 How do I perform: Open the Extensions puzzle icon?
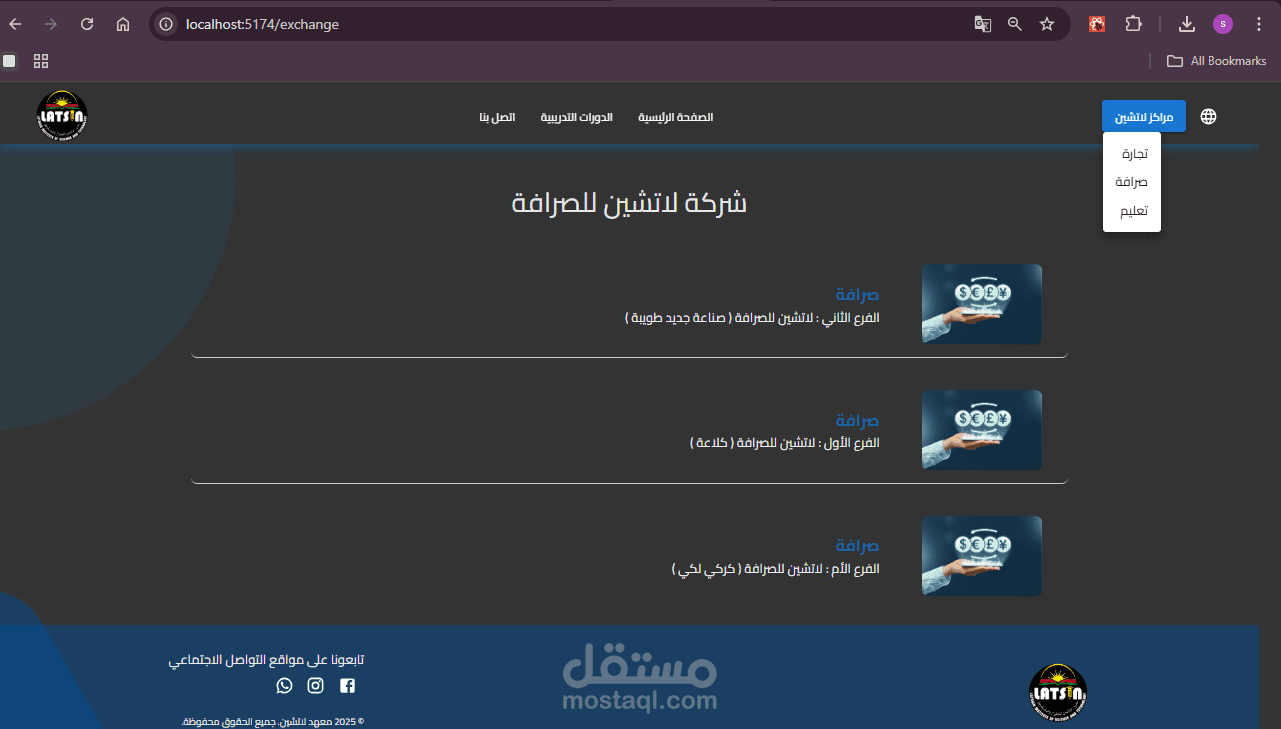pyautogui.click(x=1133, y=24)
